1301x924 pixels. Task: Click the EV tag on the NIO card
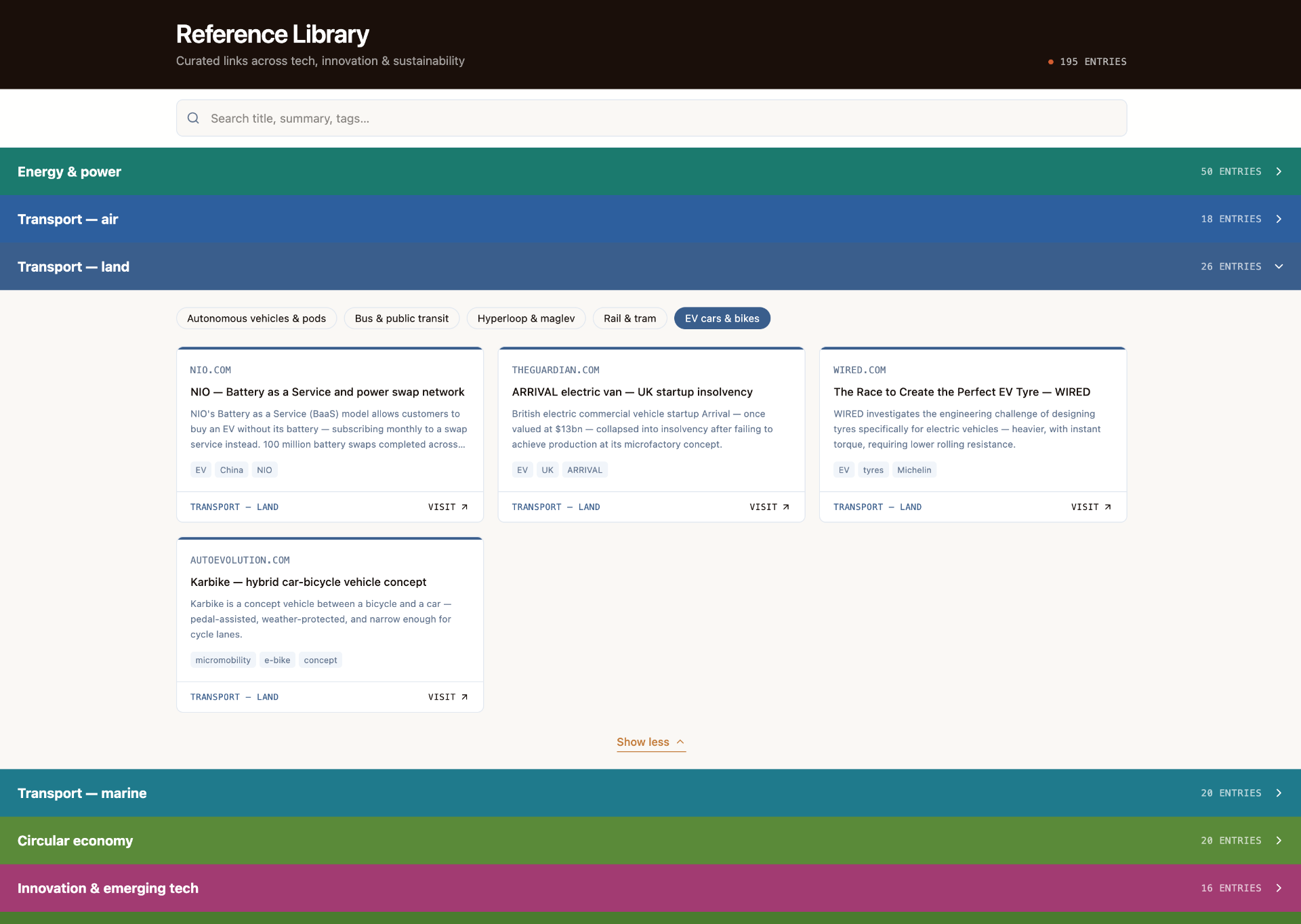coord(201,469)
